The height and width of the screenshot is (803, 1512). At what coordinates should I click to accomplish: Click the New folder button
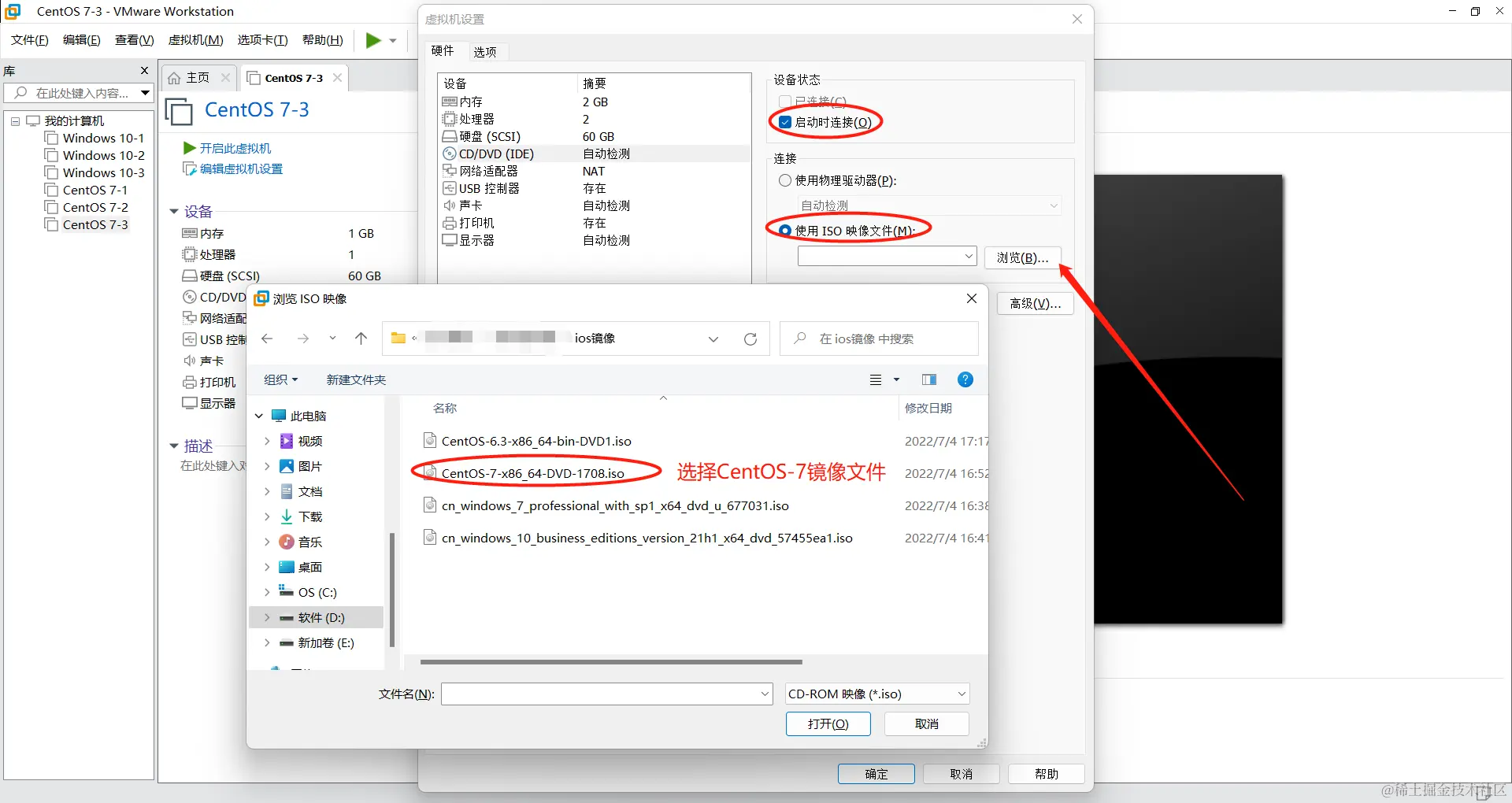[356, 379]
